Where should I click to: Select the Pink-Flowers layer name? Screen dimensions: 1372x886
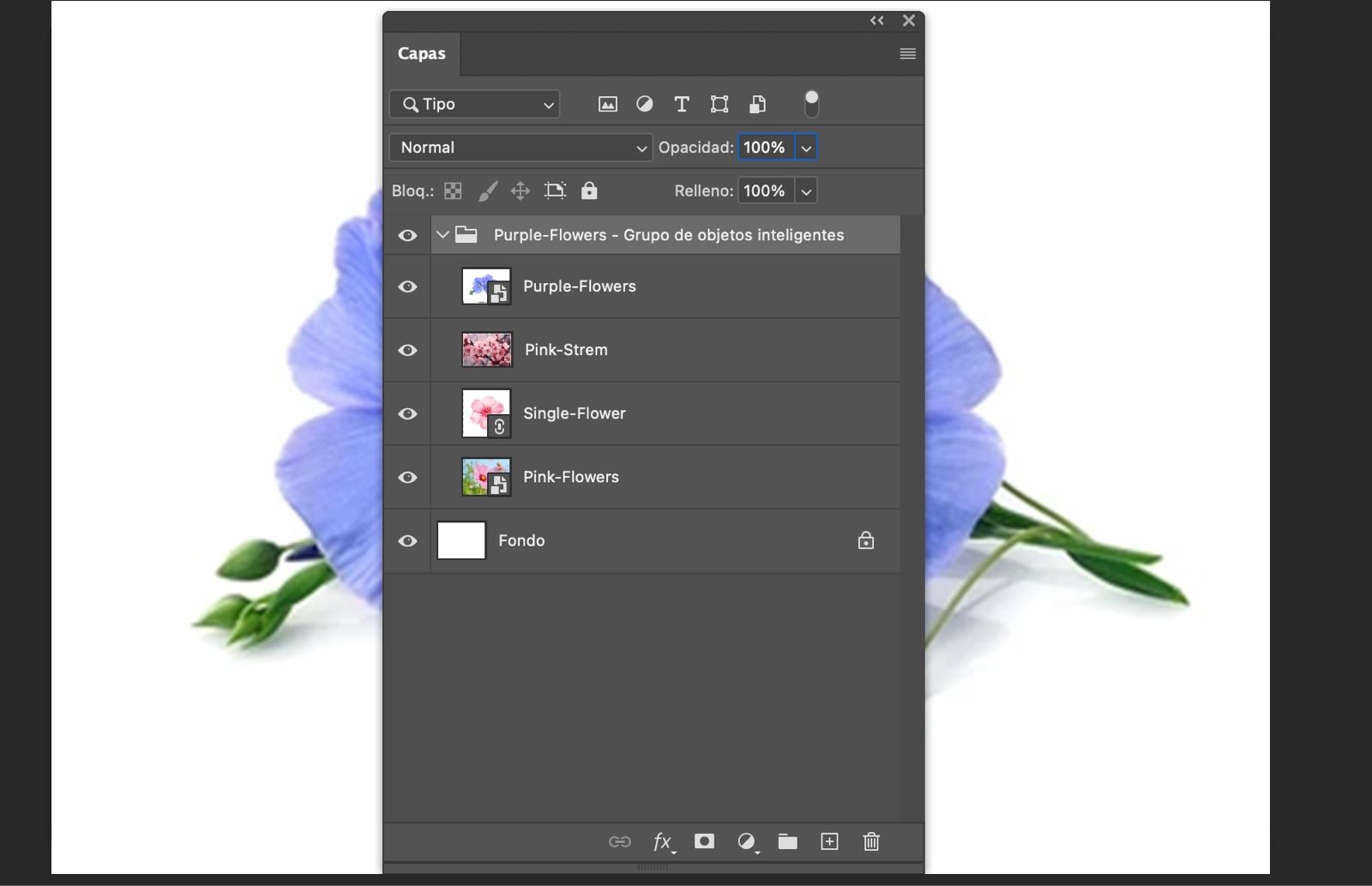[x=571, y=477]
